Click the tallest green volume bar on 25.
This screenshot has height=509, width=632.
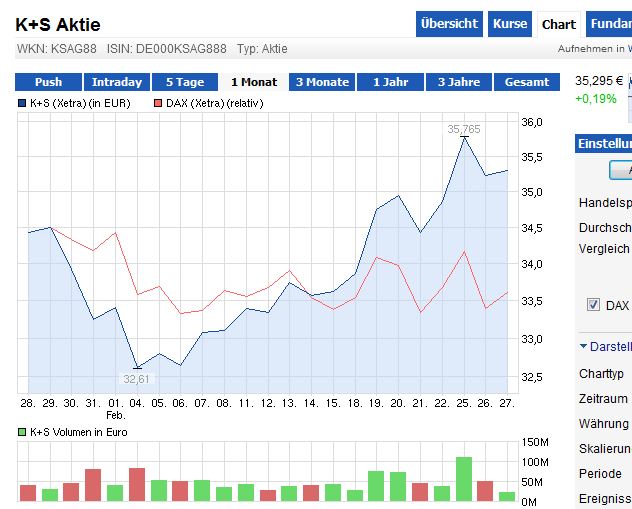464,479
